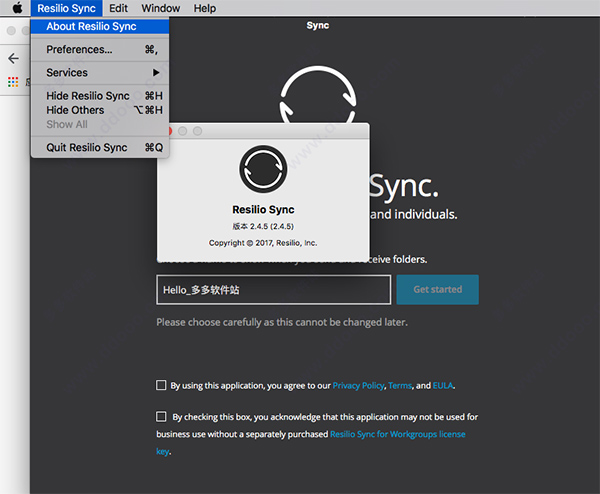Open Preferences from the menu
This screenshot has width=600, height=494.
100,50
